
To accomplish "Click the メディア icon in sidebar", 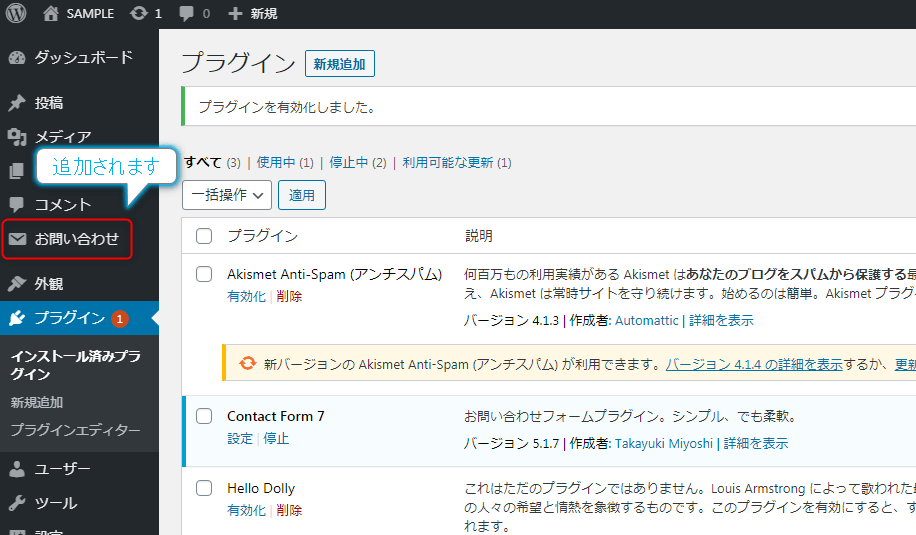I will (x=17, y=137).
